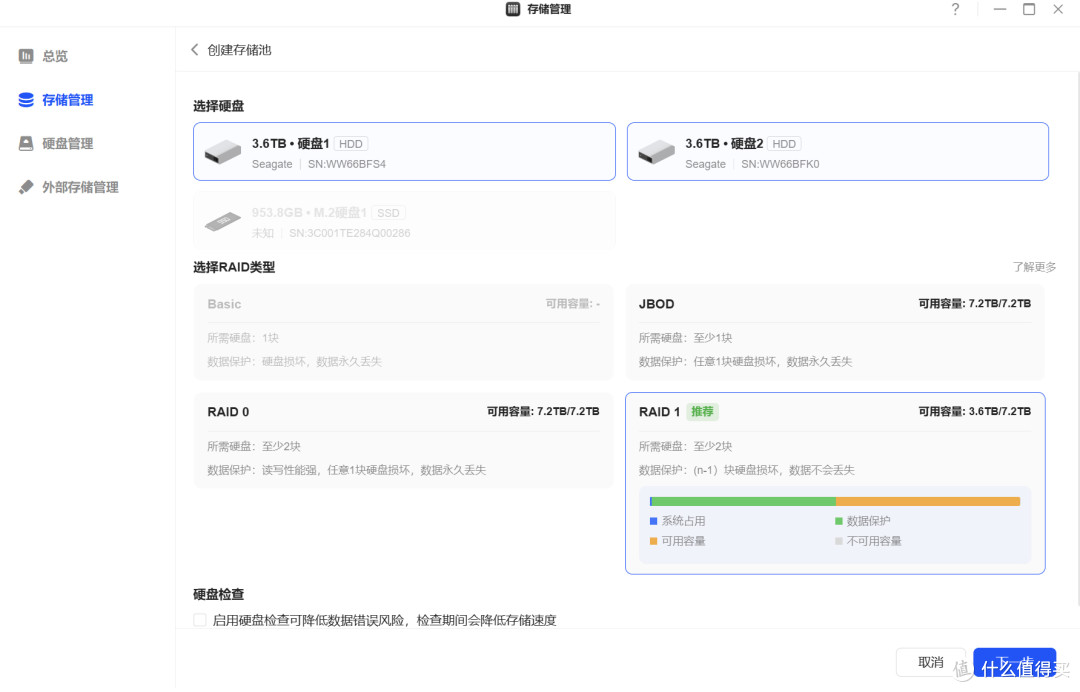Click the 取消 cancel button

pos(931,662)
